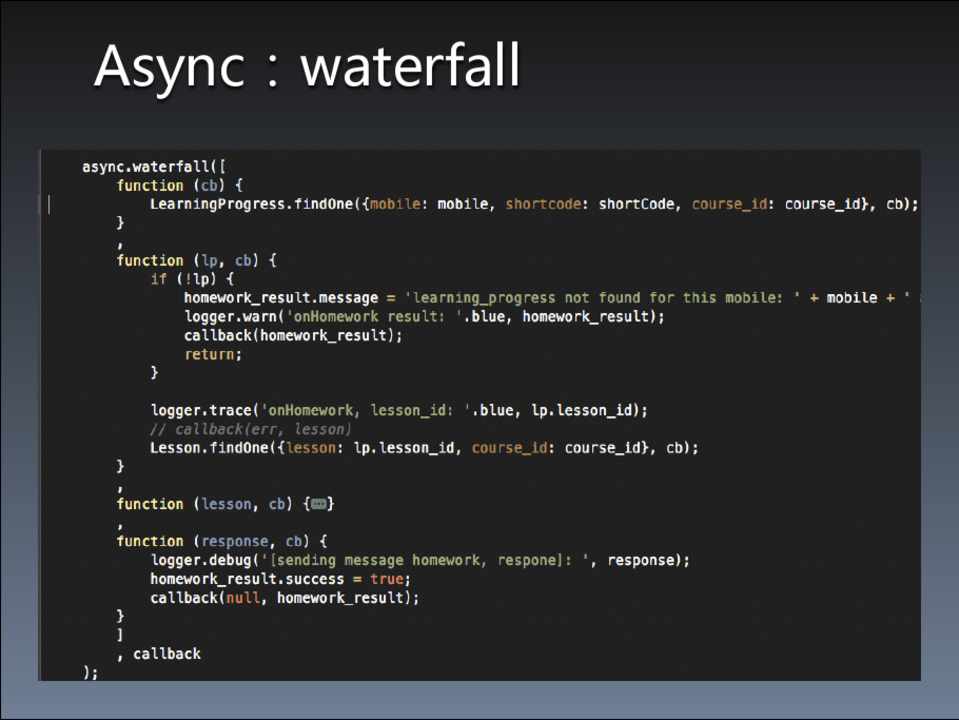959x720 pixels.
Task: Expand the folded code block marker
Action: pyautogui.click(x=320, y=504)
